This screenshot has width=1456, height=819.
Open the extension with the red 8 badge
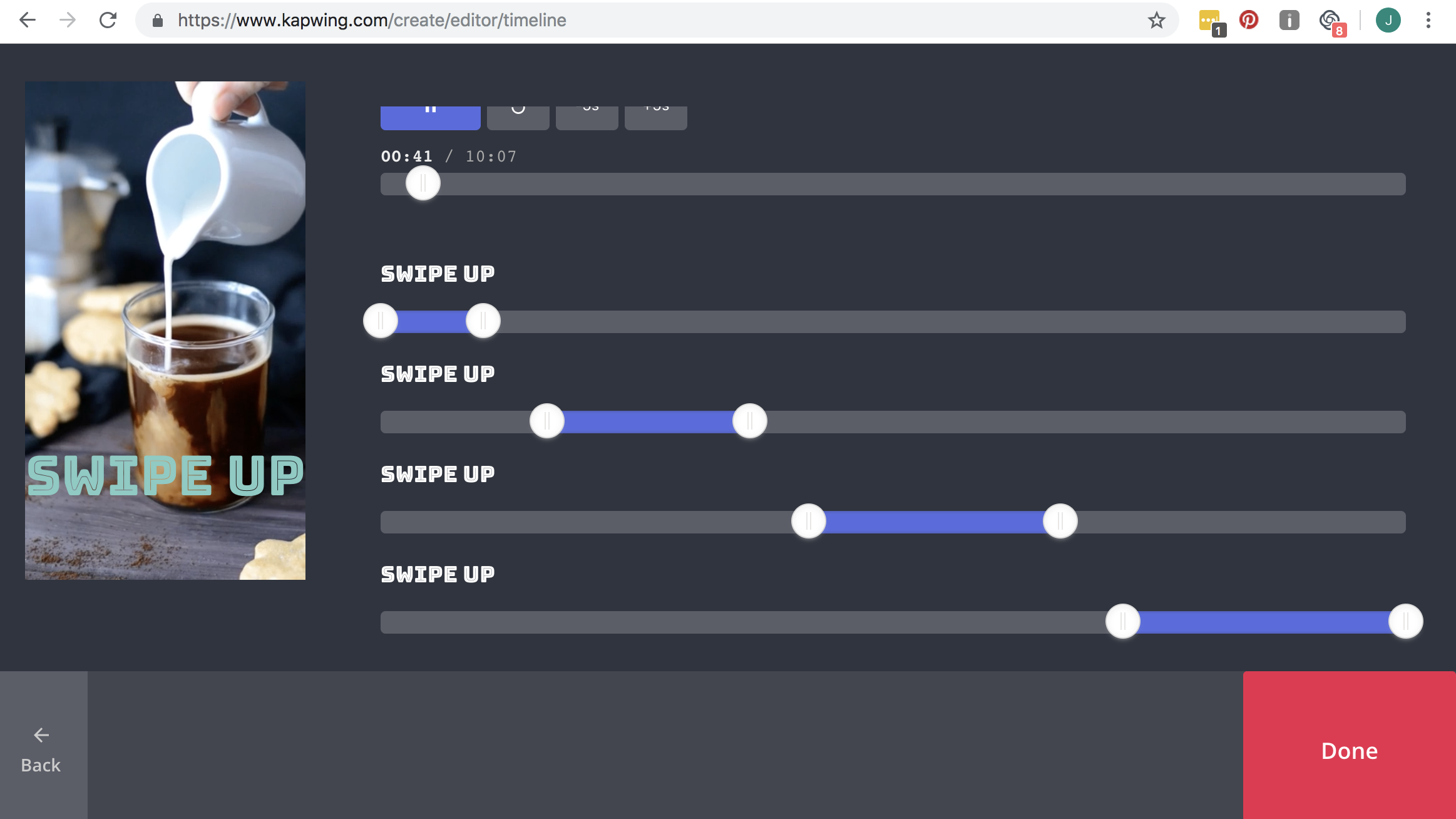[x=1330, y=21]
